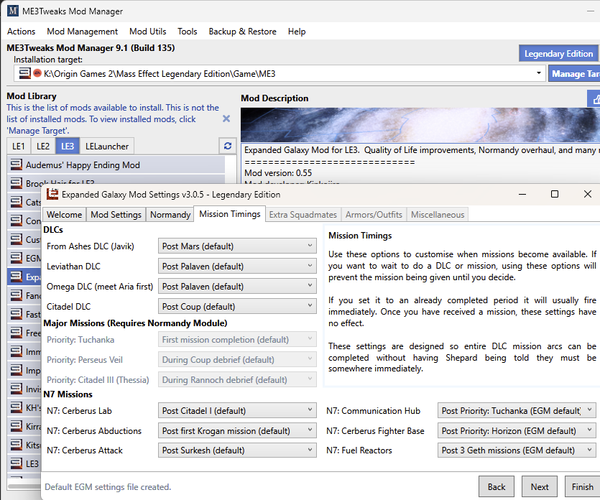This screenshot has width=600, height=500.
Task: Click the ME3Tweaks app icon in title bar
Action: [x=11, y=10]
